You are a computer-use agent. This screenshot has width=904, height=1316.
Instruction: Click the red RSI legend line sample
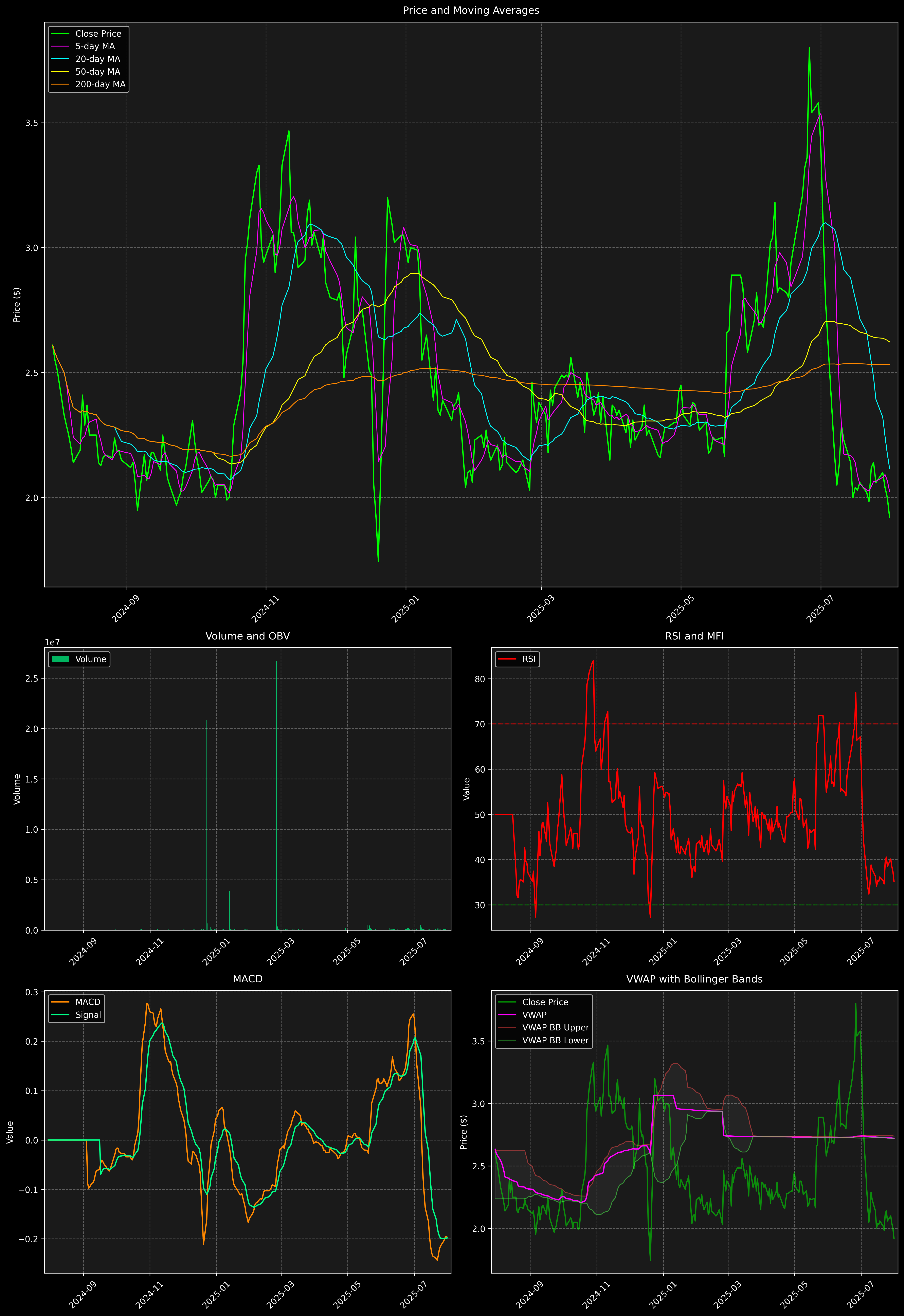click(507, 659)
